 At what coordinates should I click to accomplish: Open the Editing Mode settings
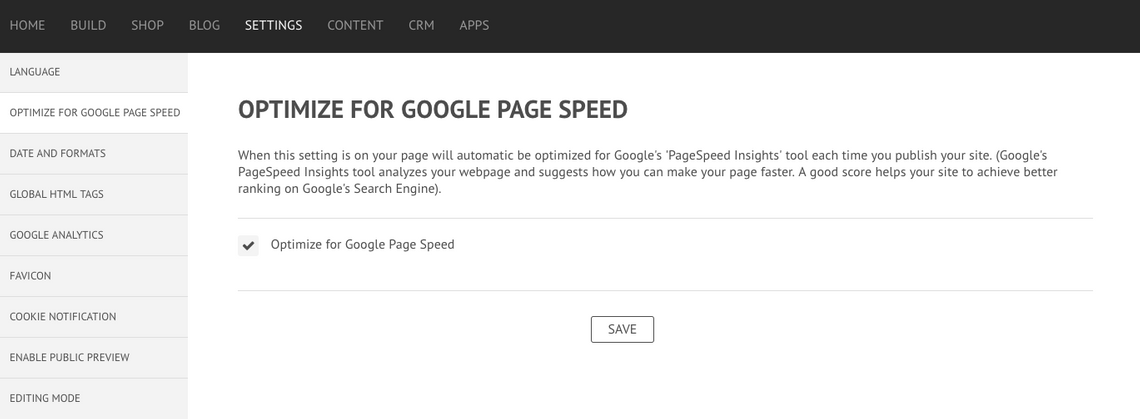click(45, 398)
